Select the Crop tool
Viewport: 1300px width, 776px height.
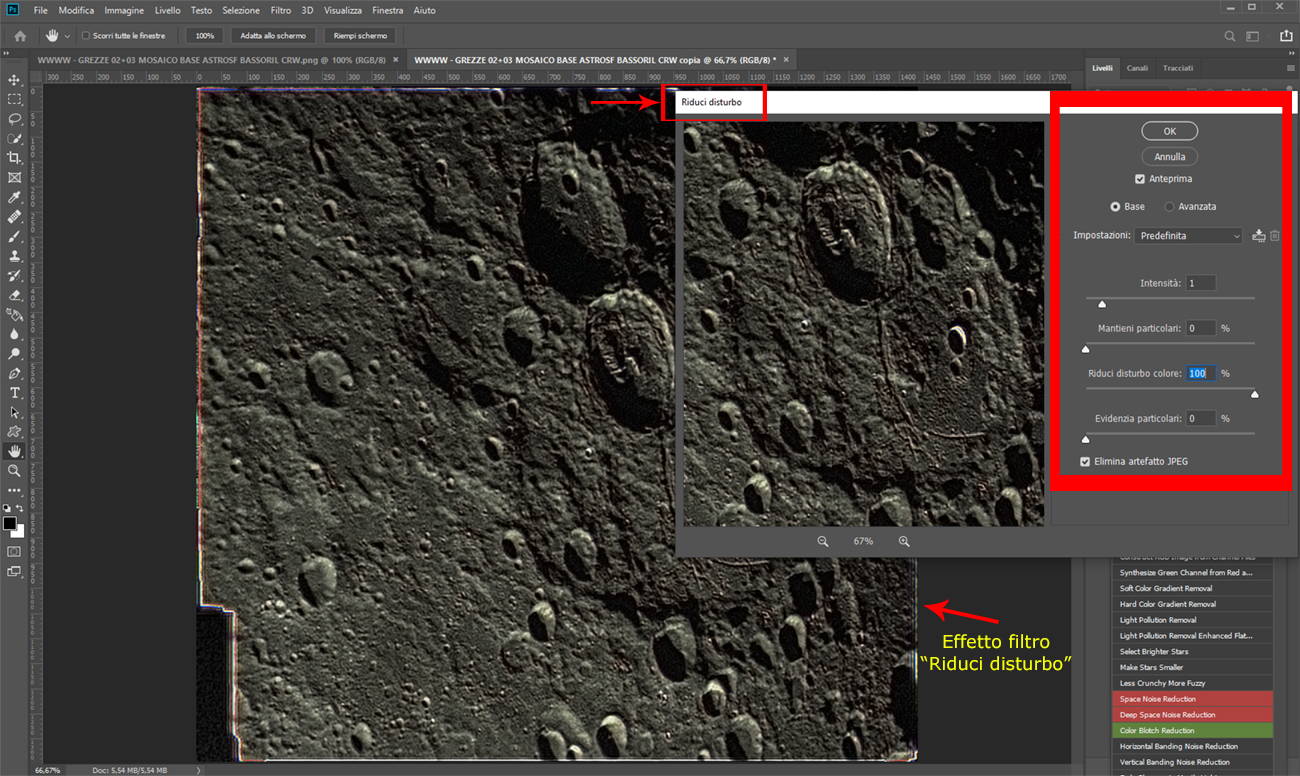tap(14, 158)
